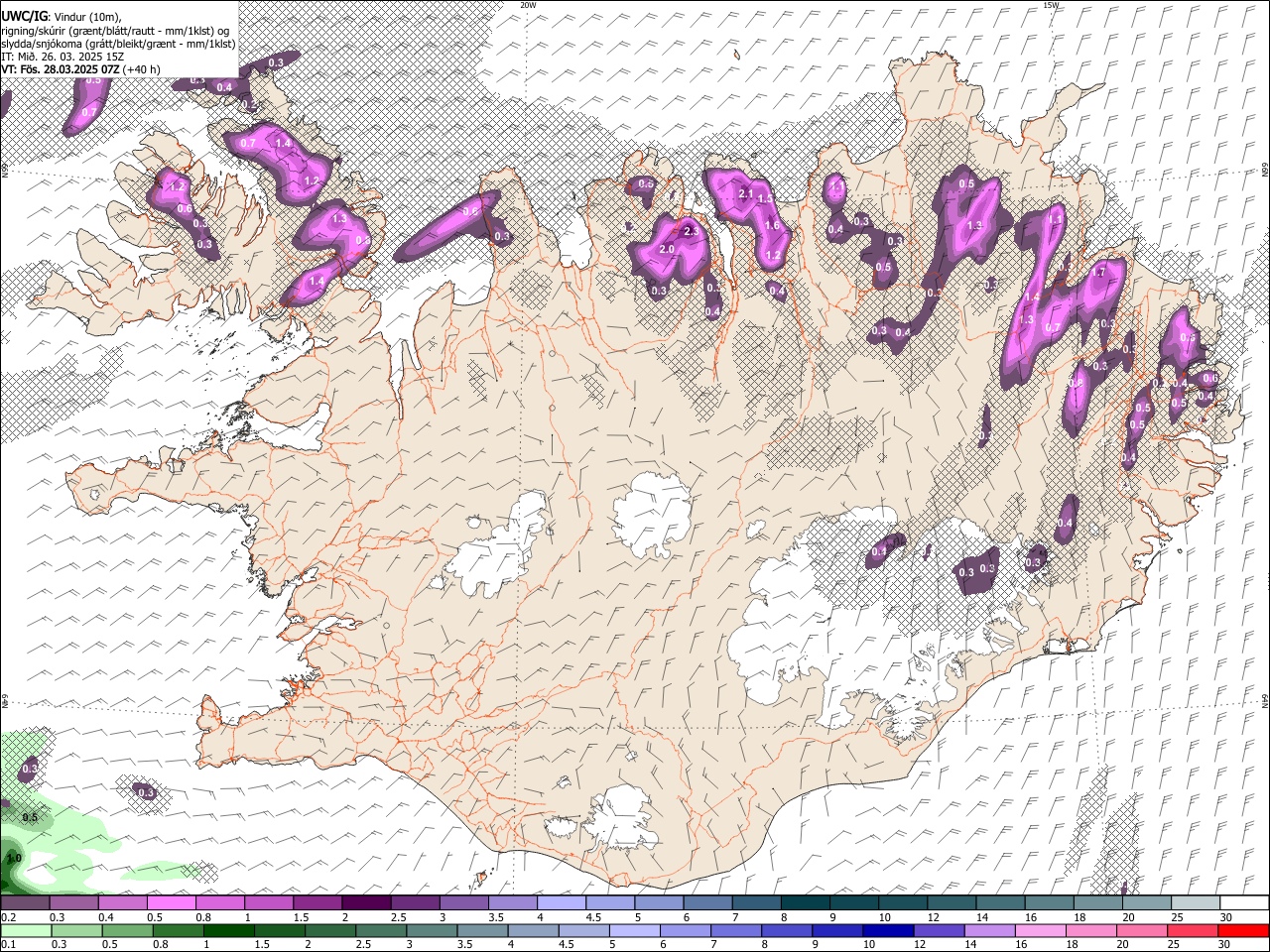1270x952 pixels.
Task: Pick rain legend swatch between 2 and 2.5
Action: (329, 930)
